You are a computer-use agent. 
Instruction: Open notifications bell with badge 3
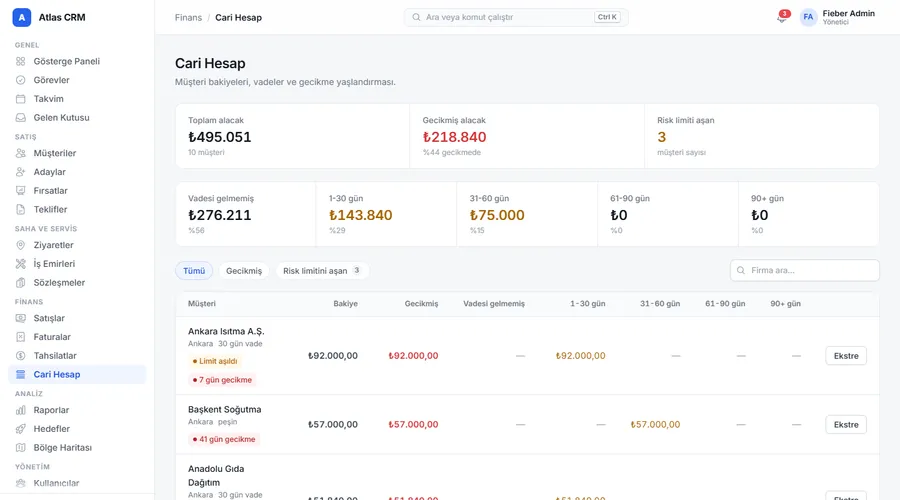tap(782, 17)
